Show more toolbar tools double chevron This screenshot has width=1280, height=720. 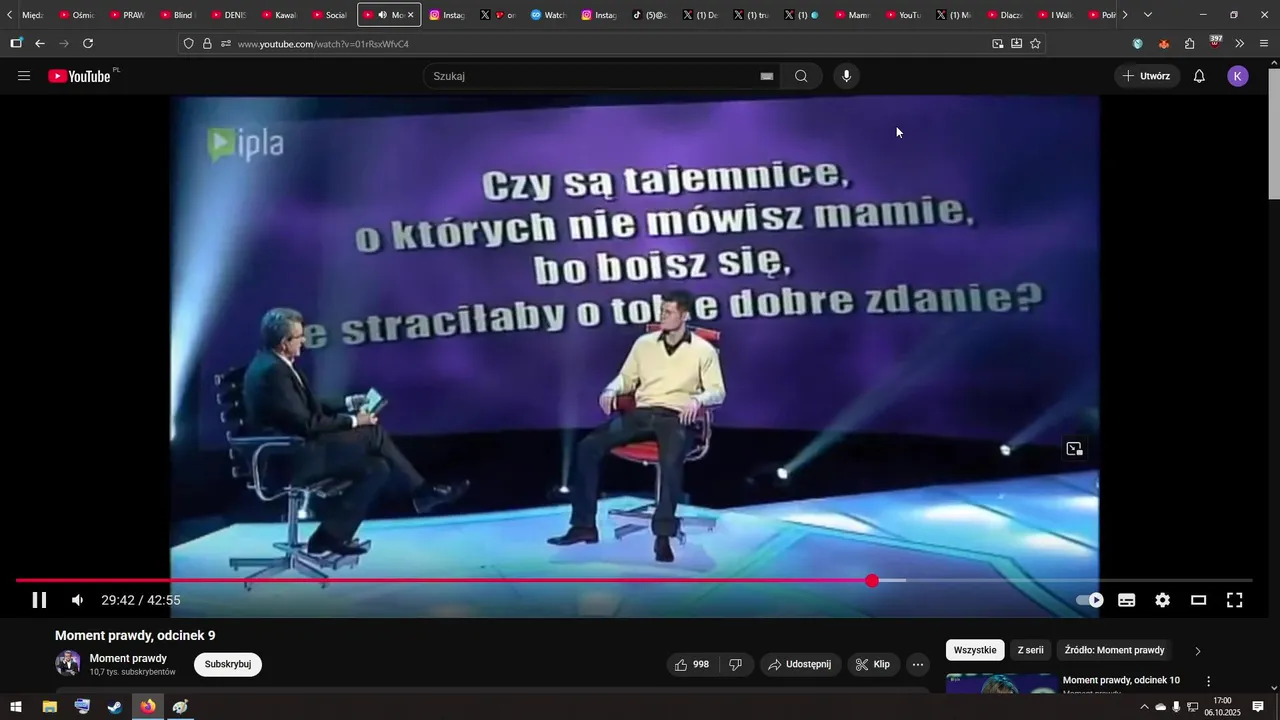pyautogui.click(x=1240, y=44)
